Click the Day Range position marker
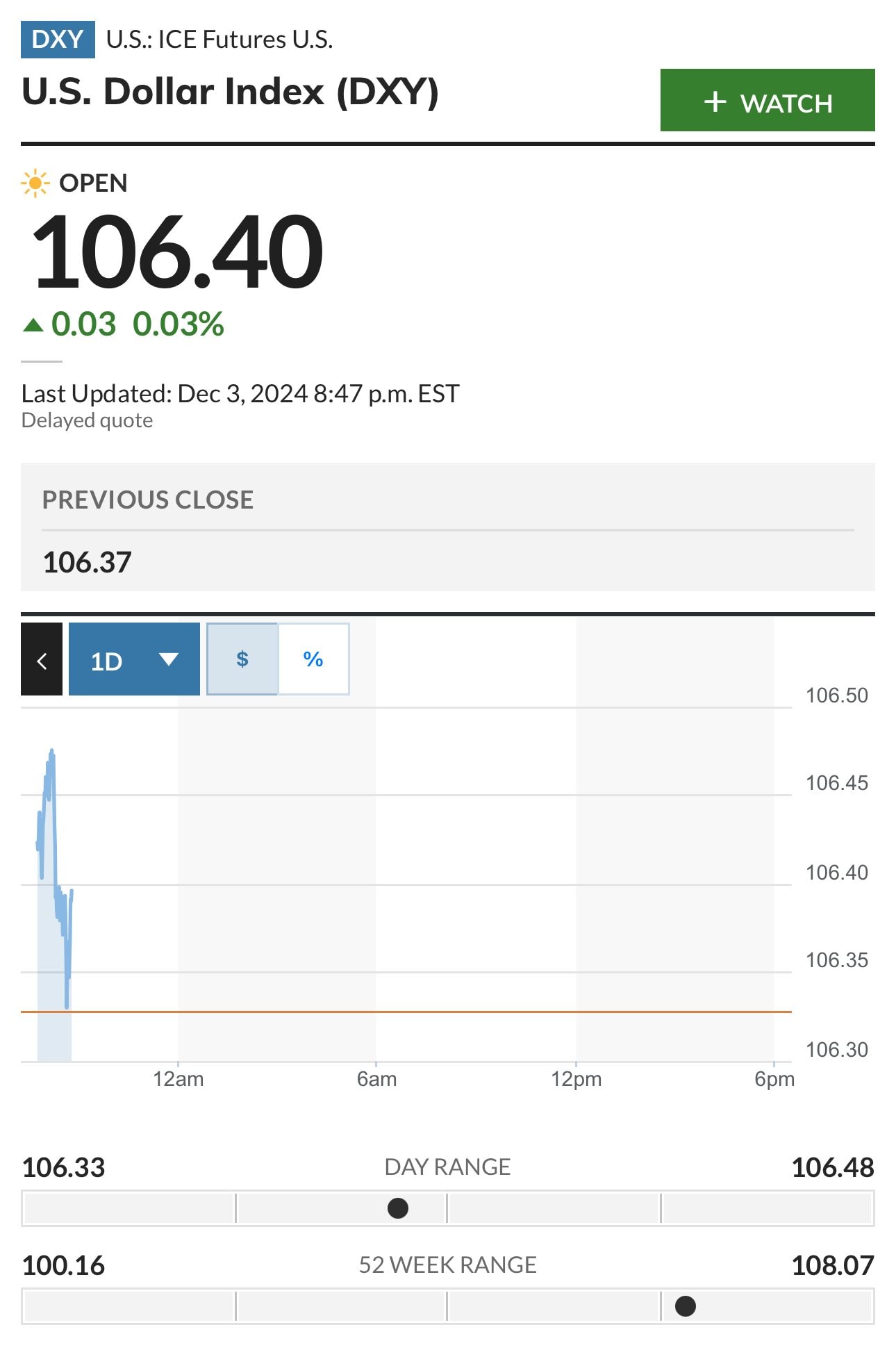 coord(398,1208)
